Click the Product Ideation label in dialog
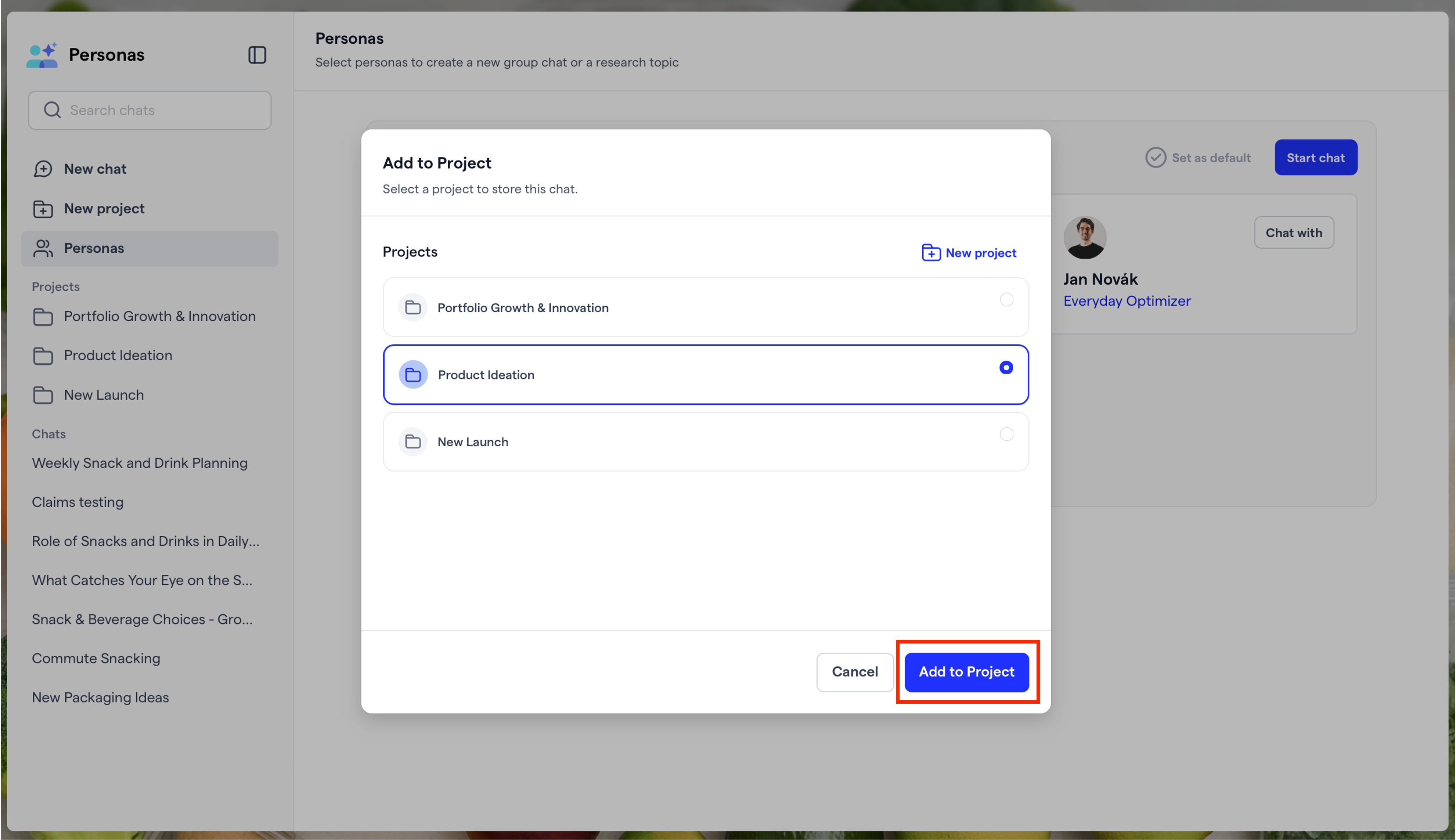 (x=486, y=375)
